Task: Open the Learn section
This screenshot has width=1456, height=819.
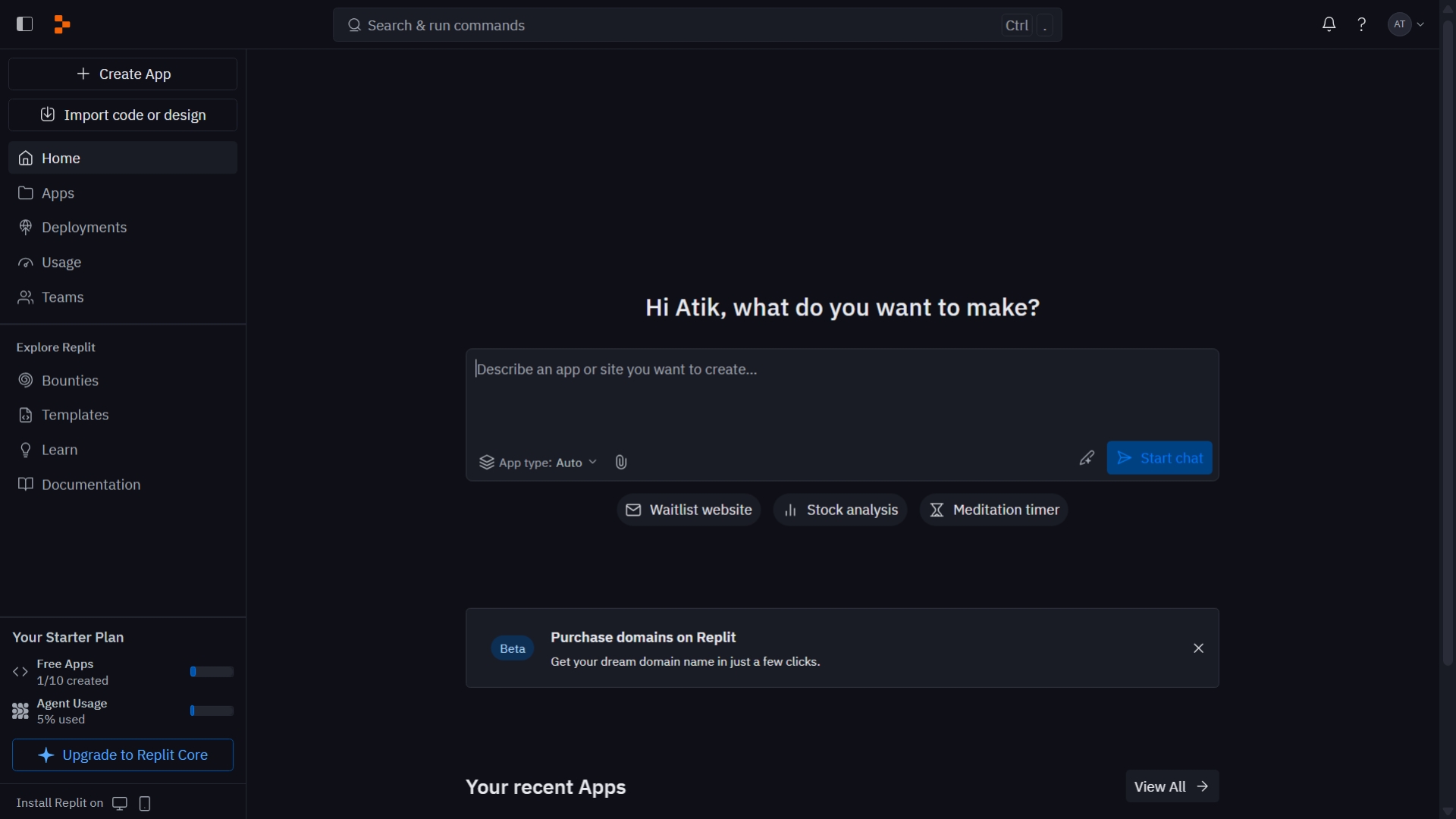Action: click(x=123, y=450)
